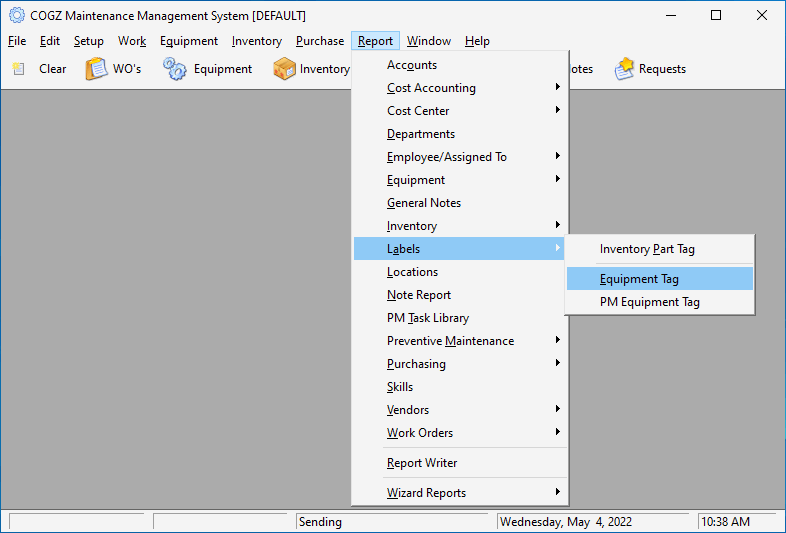Click the Equipment toolbar label

[x=223, y=69]
